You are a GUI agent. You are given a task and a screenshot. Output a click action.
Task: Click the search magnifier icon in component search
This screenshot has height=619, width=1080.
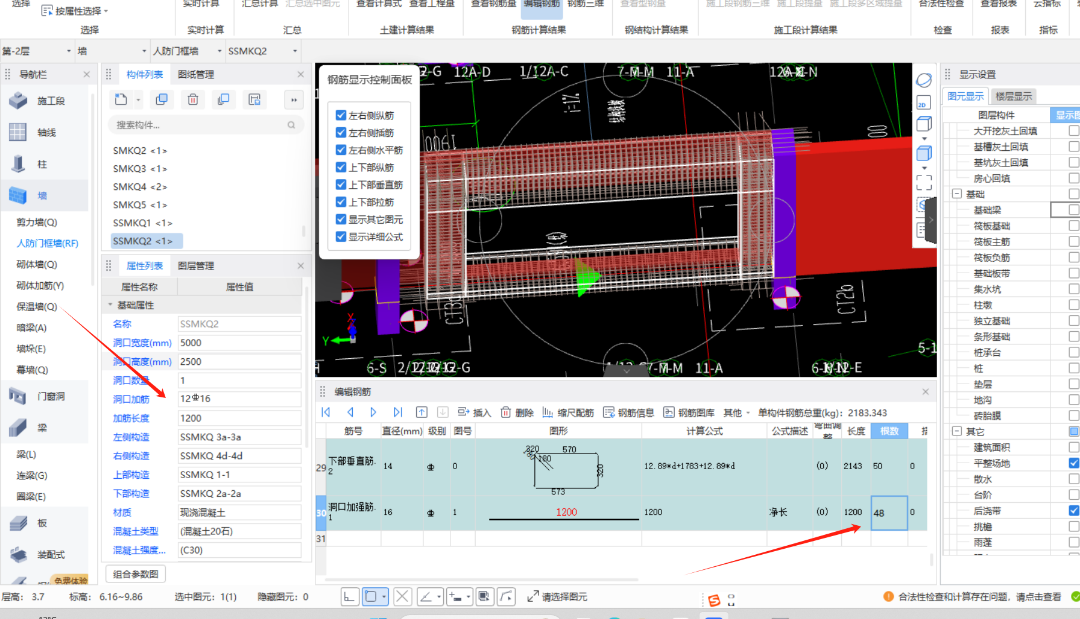[291, 125]
